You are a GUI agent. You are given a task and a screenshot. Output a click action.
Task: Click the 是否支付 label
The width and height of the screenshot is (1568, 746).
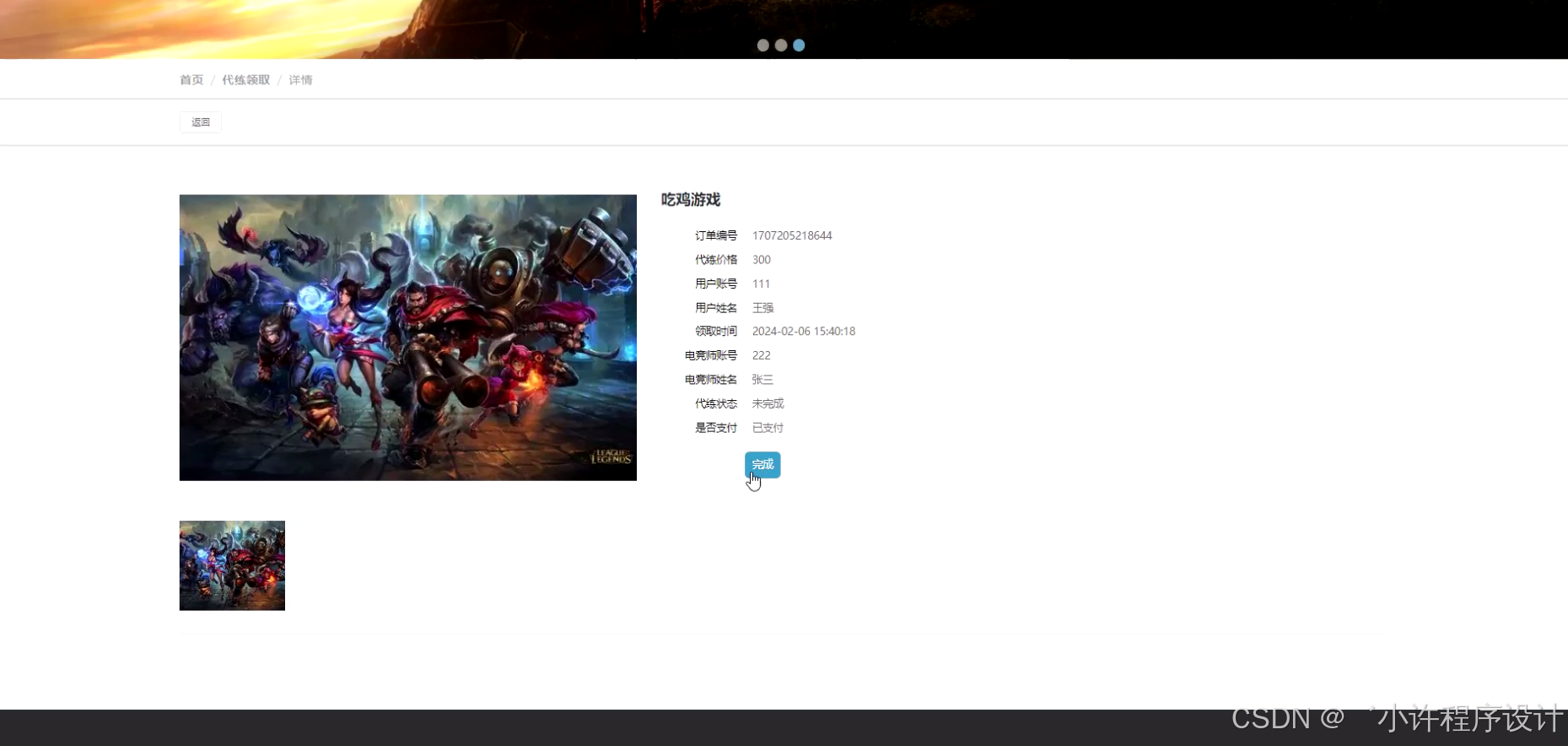(x=716, y=428)
